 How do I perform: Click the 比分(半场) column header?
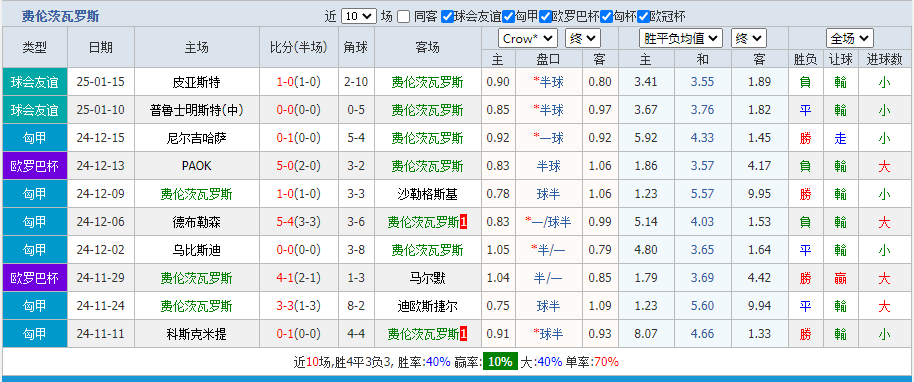[x=298, y=47]
